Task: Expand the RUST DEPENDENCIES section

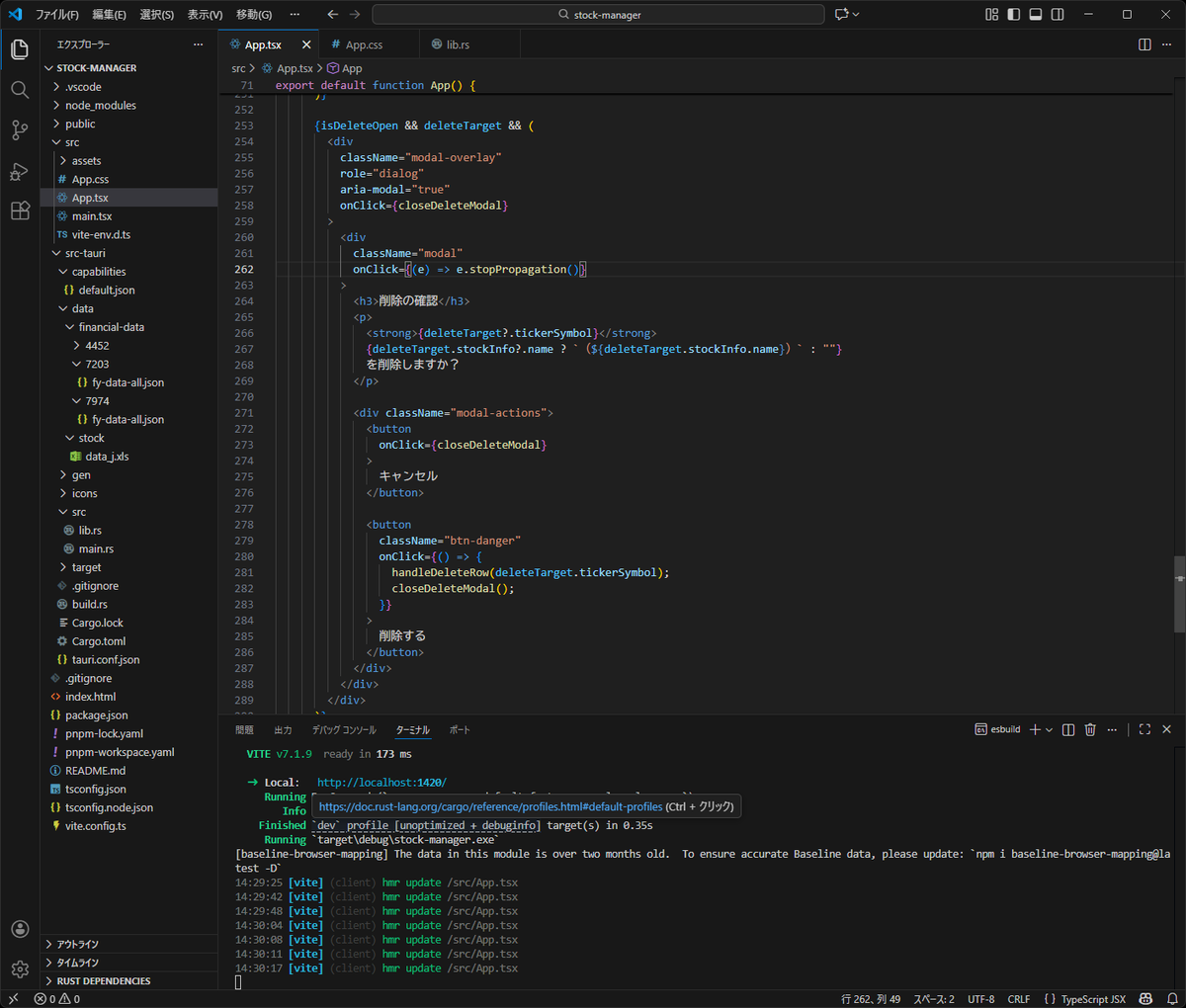Action: tap(103, 981)
